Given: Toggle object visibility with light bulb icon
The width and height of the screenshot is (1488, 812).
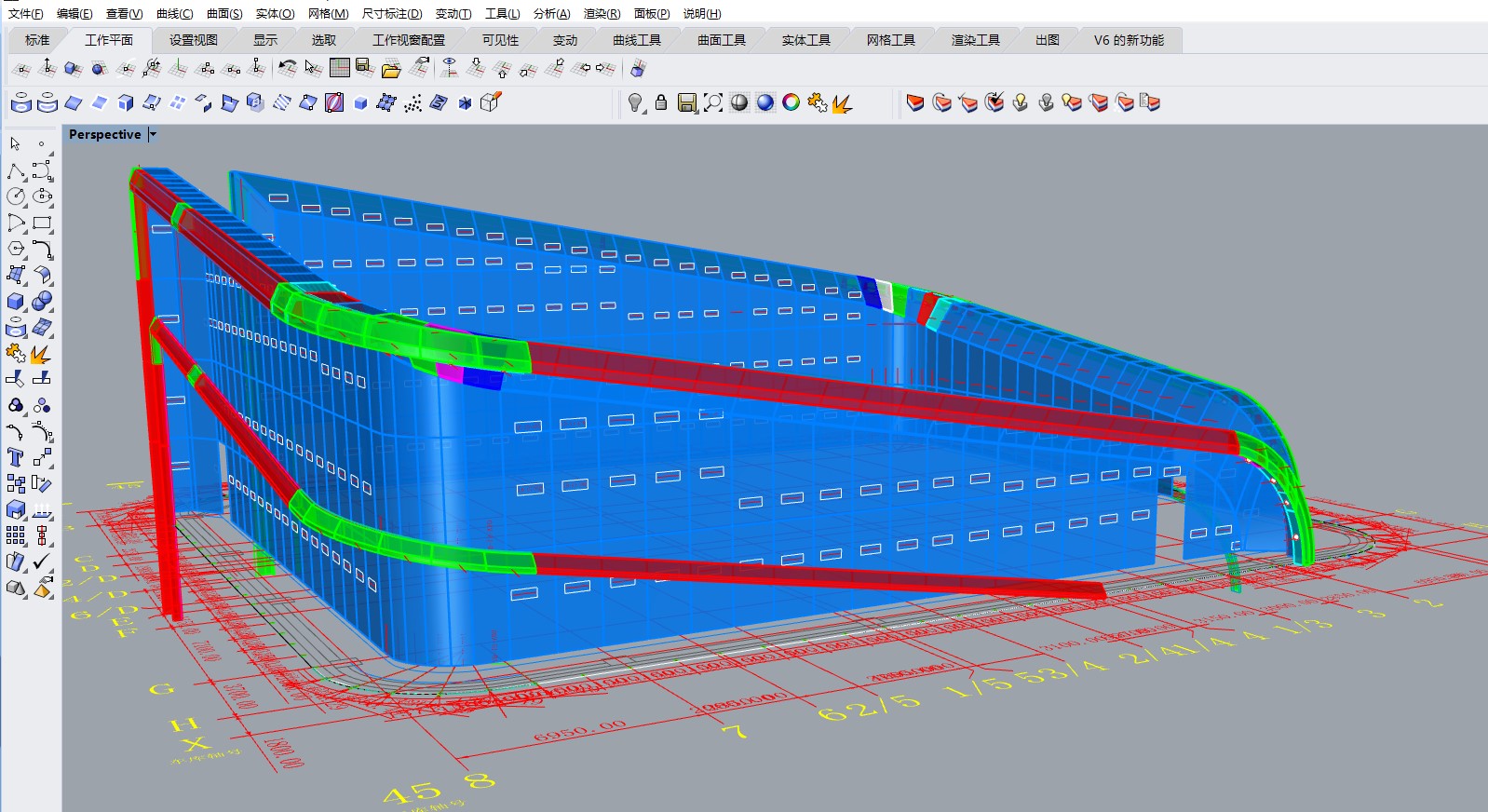Looking at the screenshot, I should pos(635,103).
